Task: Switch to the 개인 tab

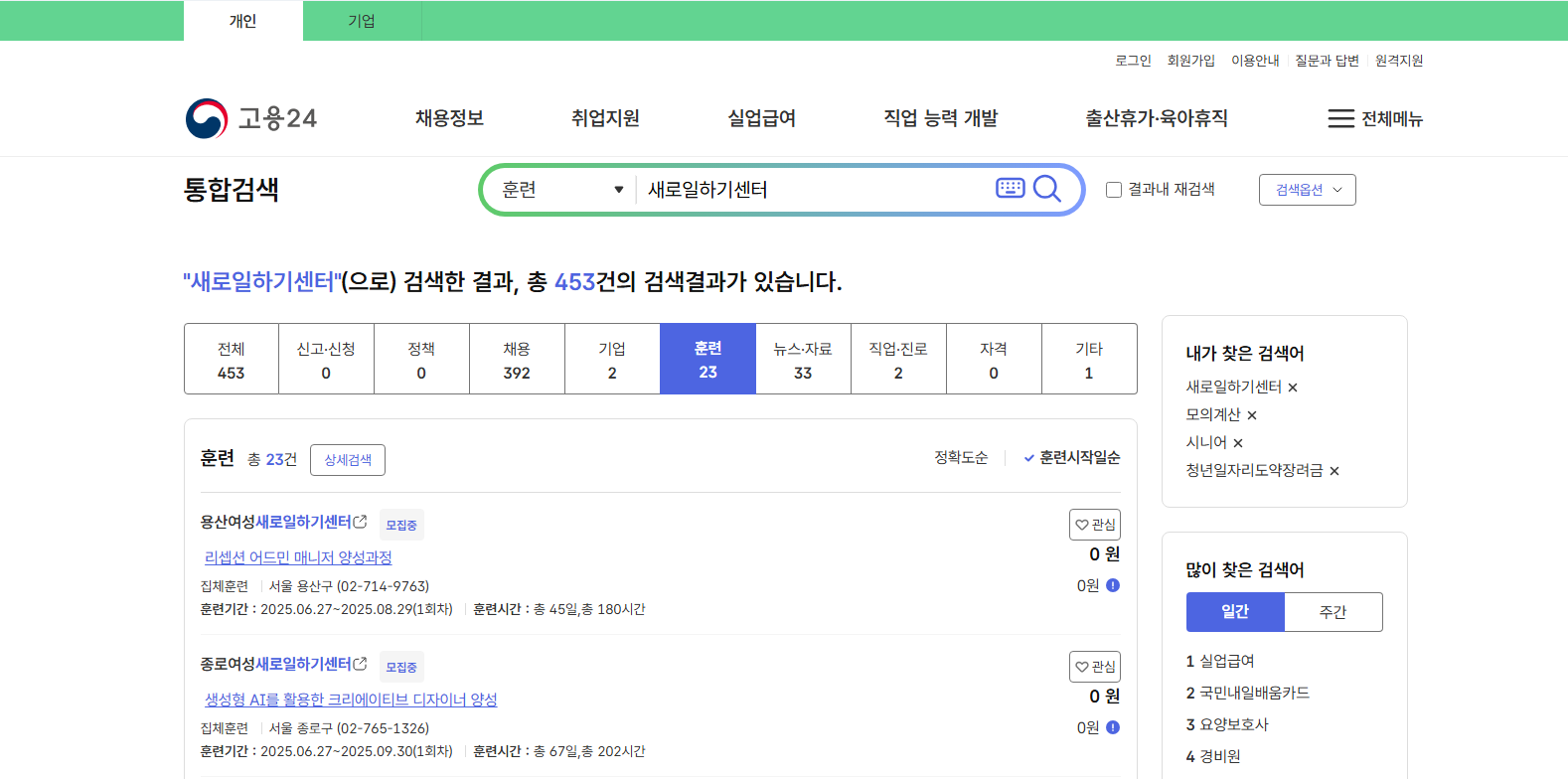Action: [x=243, y=21]
